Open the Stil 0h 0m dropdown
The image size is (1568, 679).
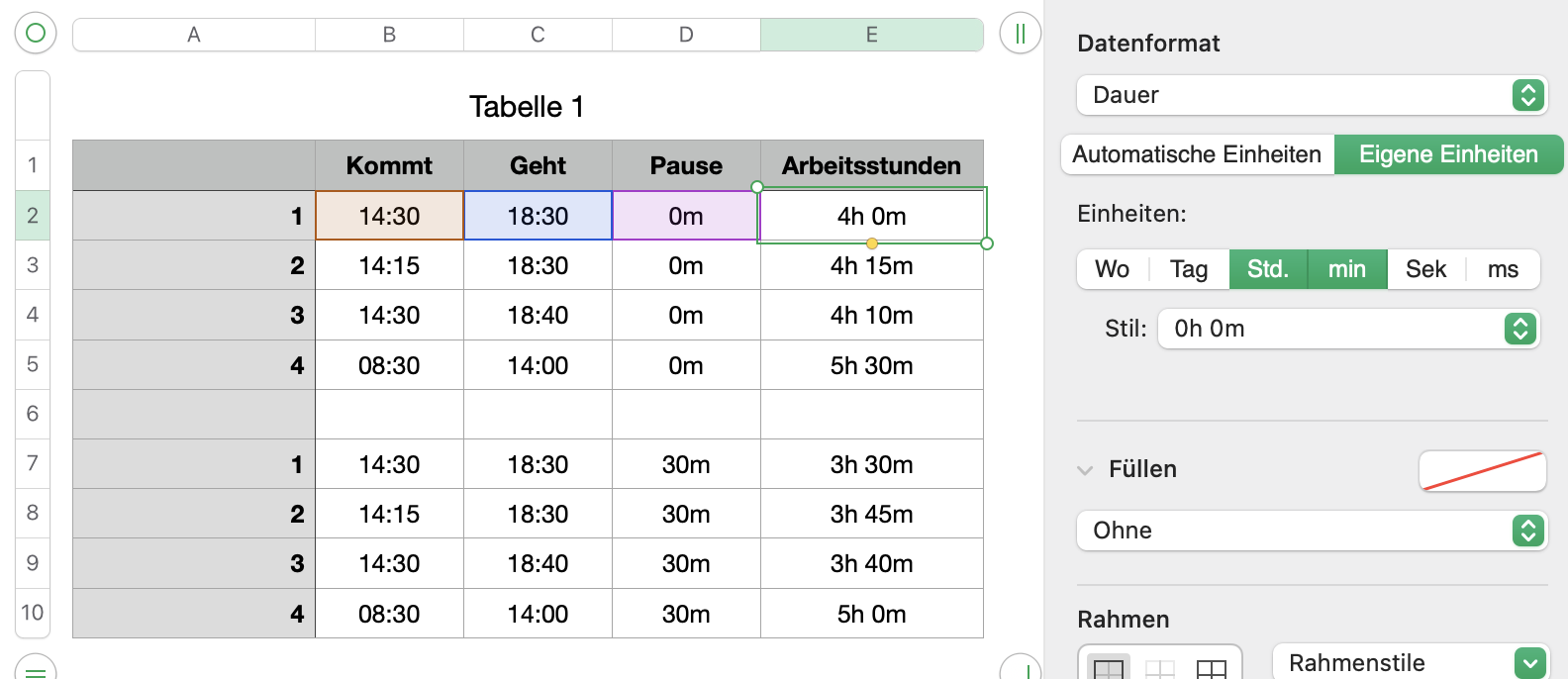[x=1348, y=329]
